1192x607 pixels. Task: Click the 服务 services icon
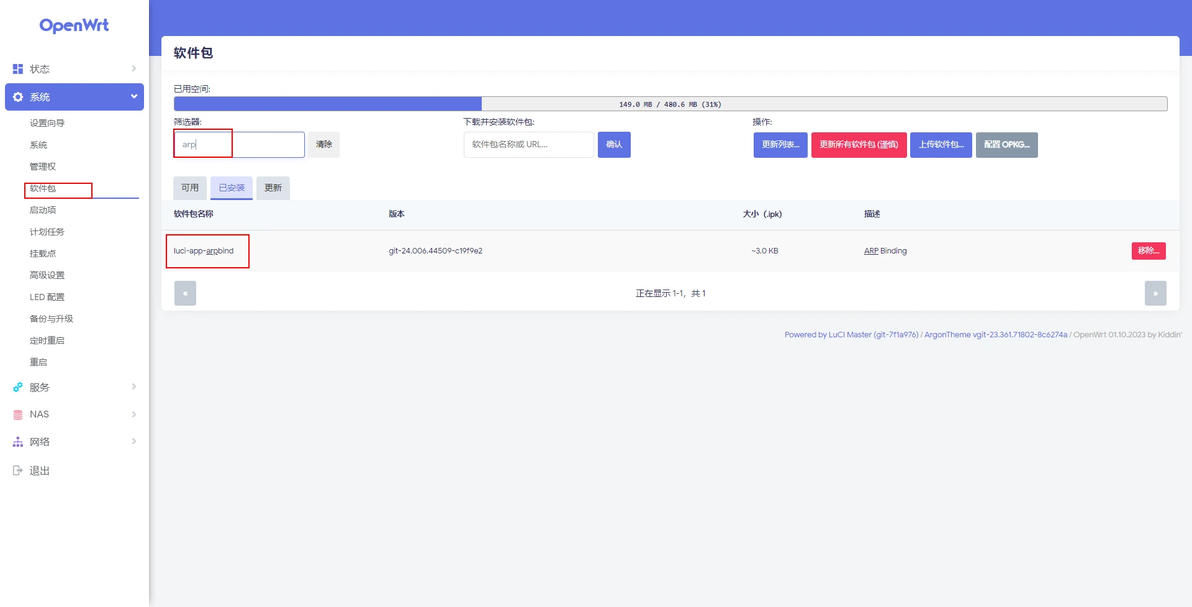pos(18,387)
